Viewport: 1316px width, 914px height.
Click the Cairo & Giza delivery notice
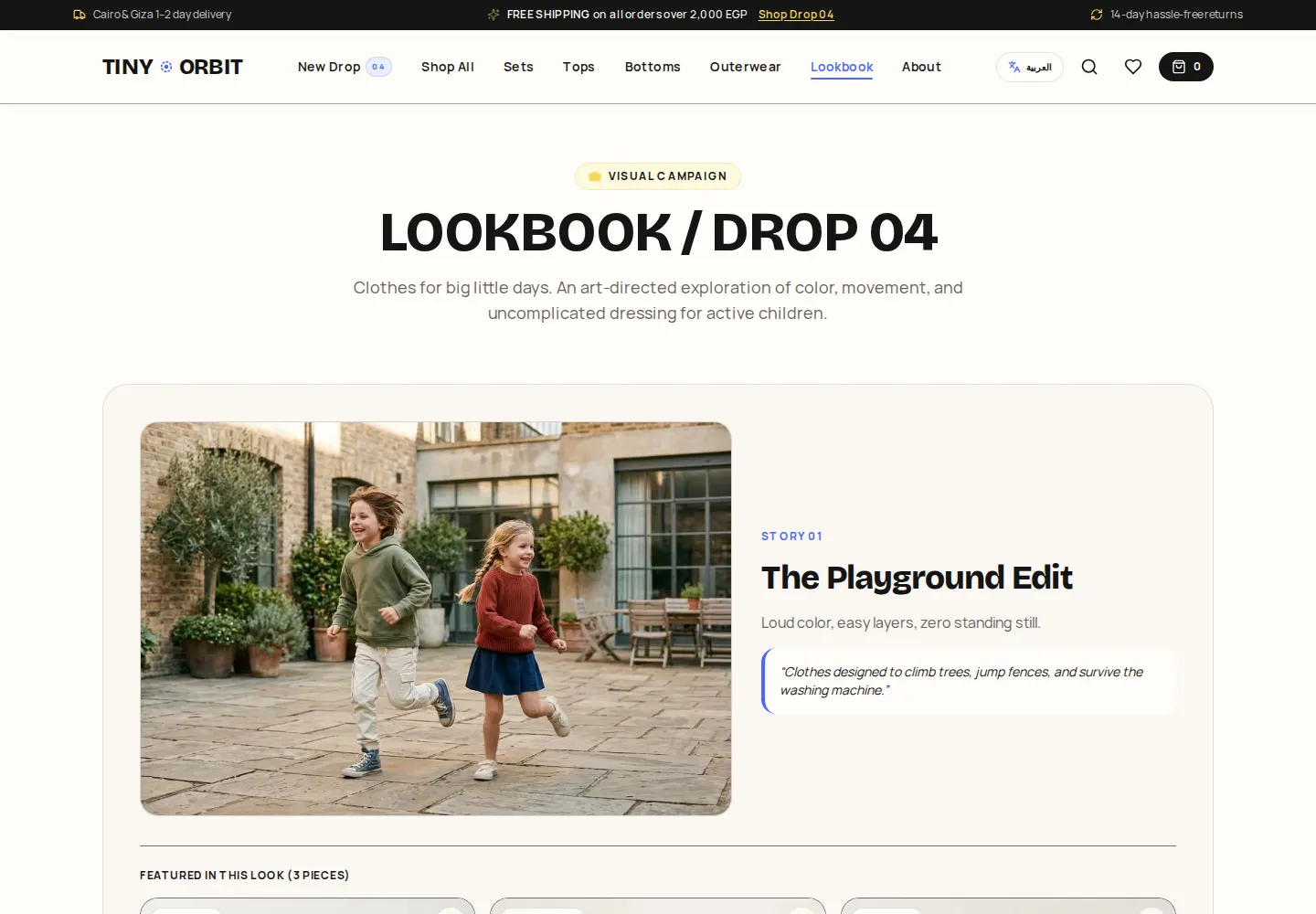point(162,15)
